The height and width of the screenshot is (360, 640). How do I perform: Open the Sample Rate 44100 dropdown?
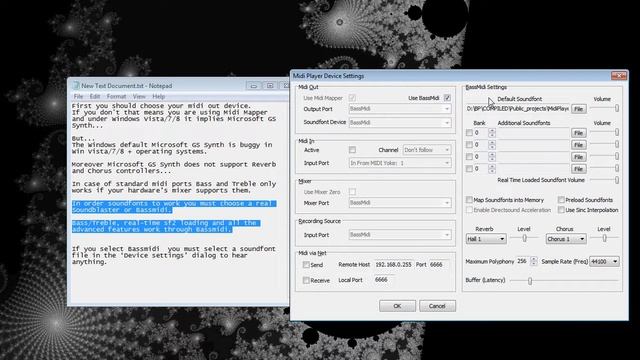(x=604, y=261)
